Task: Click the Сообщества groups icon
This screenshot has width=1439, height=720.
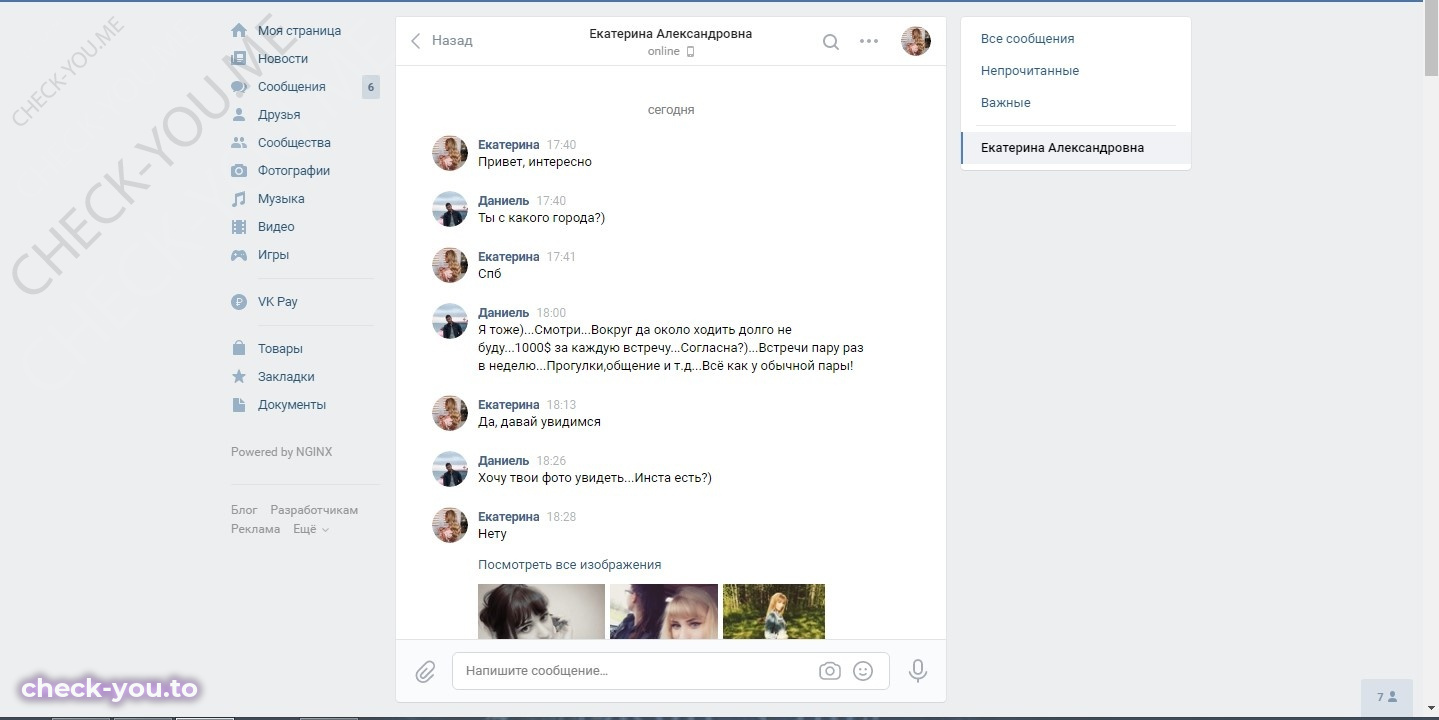Action: click(x=239, y=143)
